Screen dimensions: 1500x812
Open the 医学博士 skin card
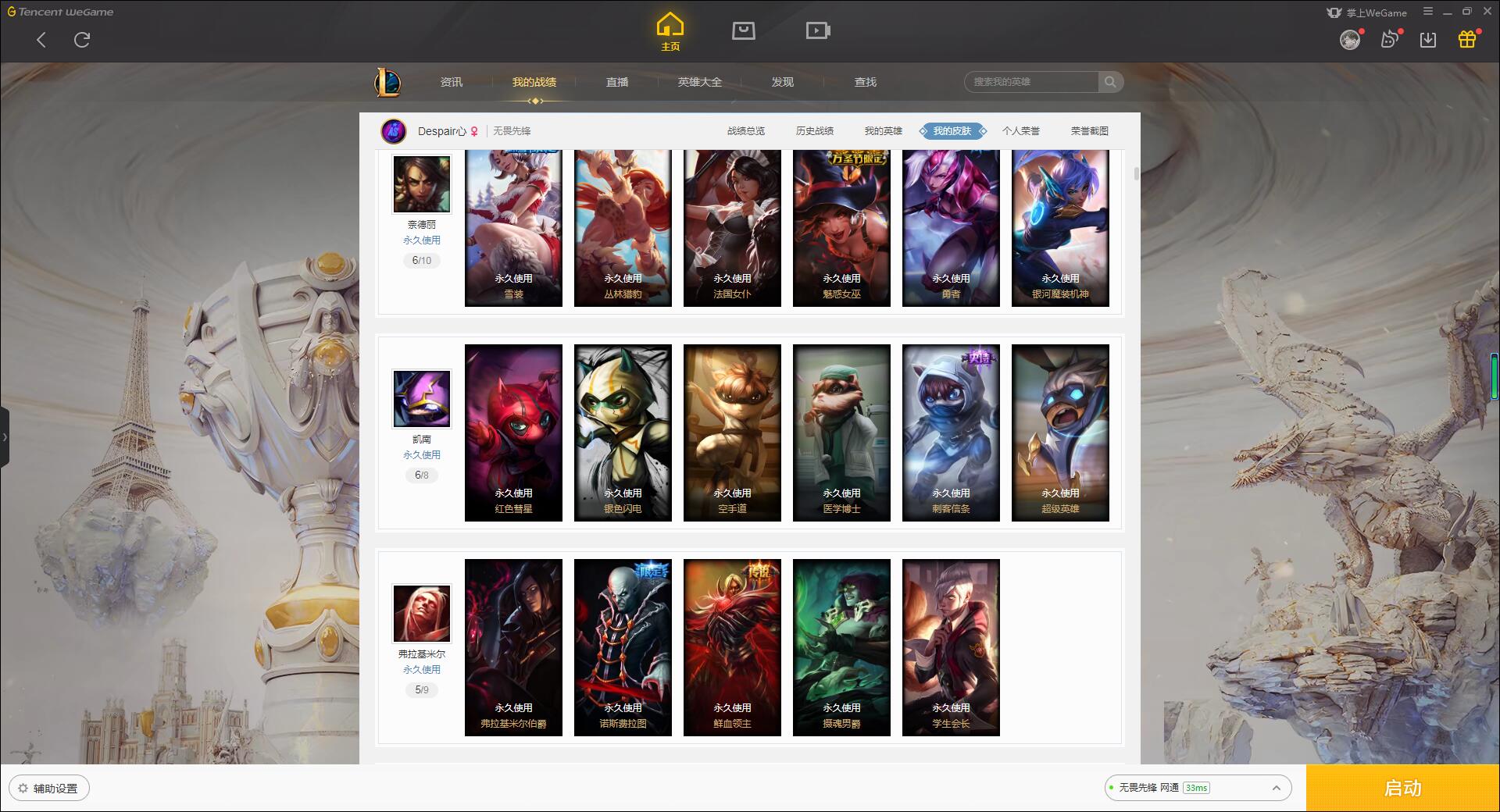coord(841,433)
